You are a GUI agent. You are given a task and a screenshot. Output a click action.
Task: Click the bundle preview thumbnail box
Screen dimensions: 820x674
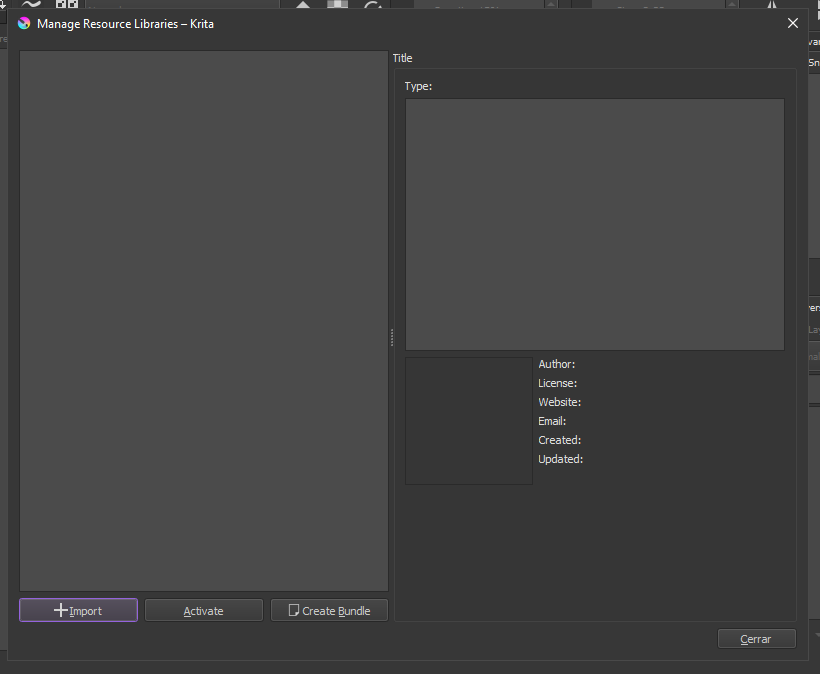click(468, 421)
